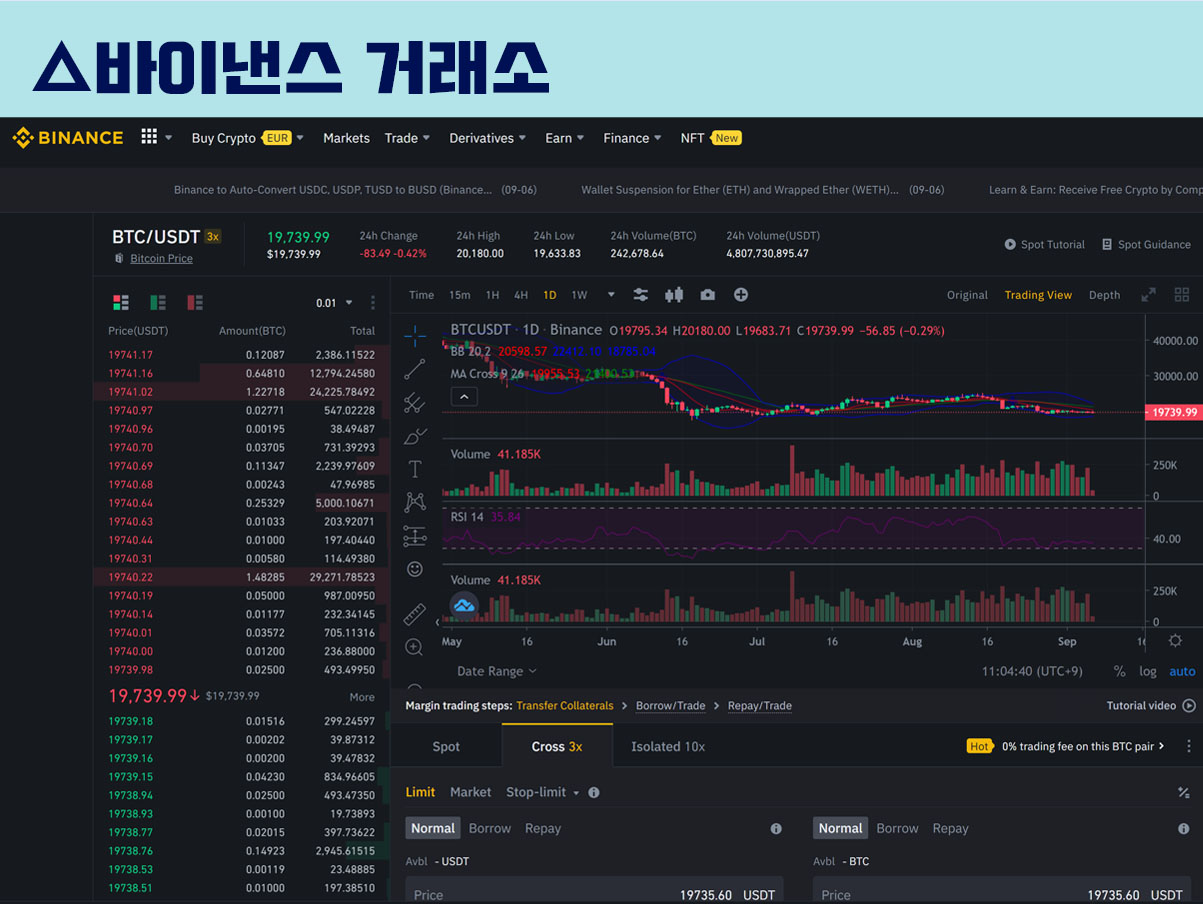Select Normal mode in buy panel
The width and height of the screenshot is (1203, 904).
pos(433,828)
